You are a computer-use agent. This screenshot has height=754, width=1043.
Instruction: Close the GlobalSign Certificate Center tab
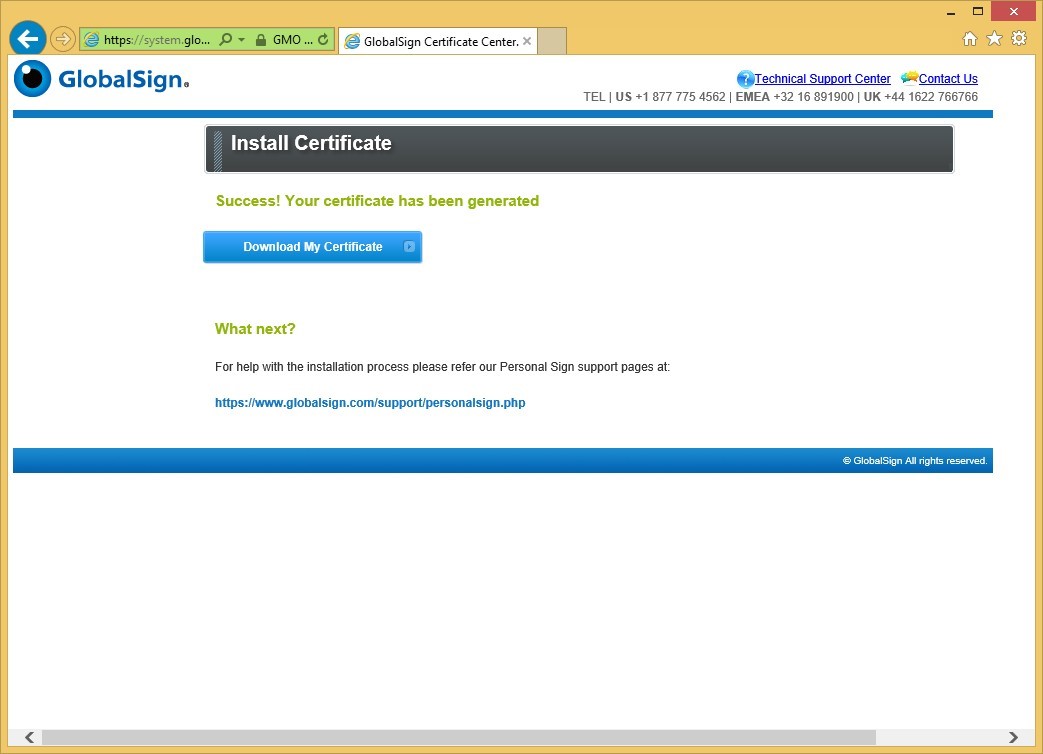point(527,41)
